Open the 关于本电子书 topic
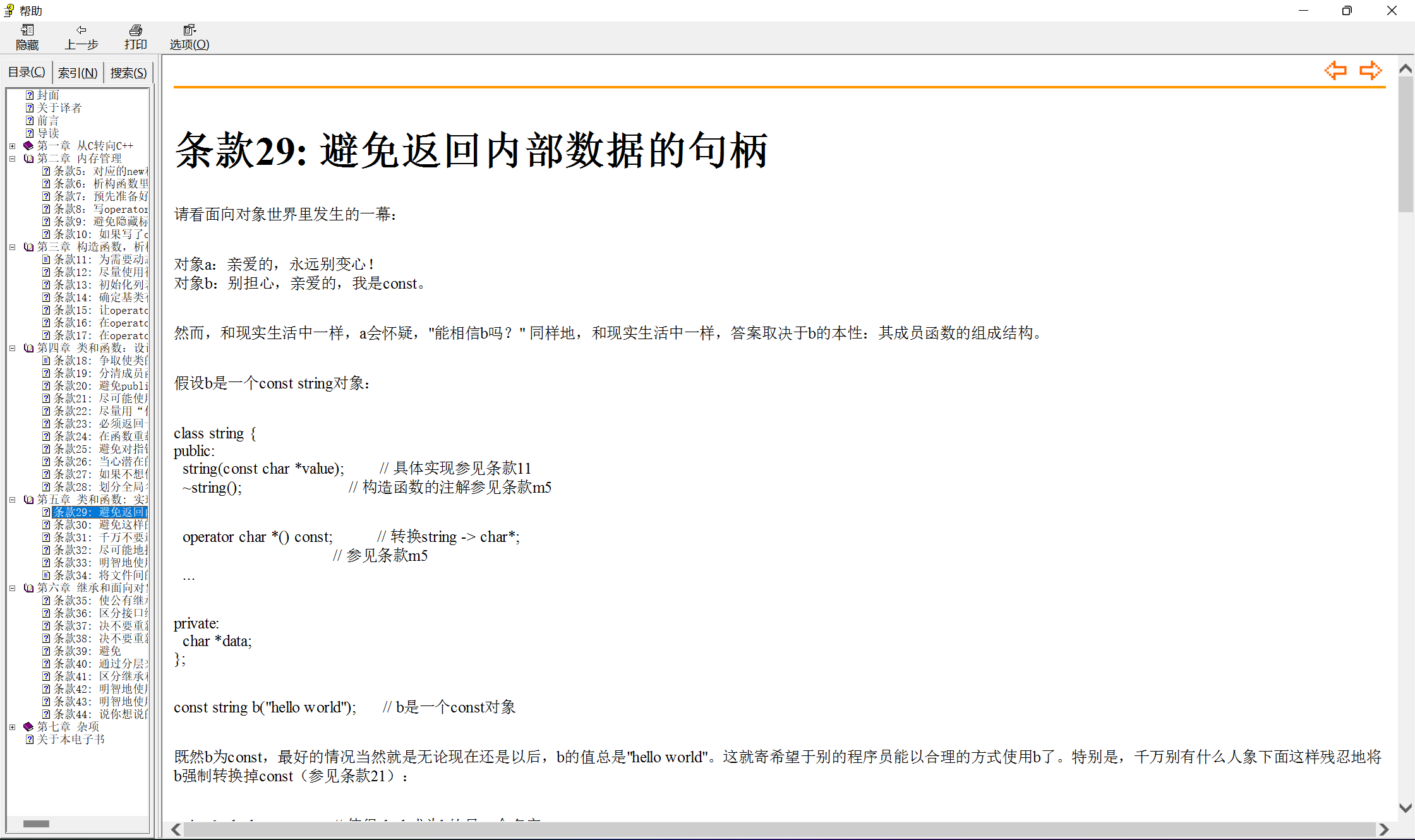 pos(69,739)
